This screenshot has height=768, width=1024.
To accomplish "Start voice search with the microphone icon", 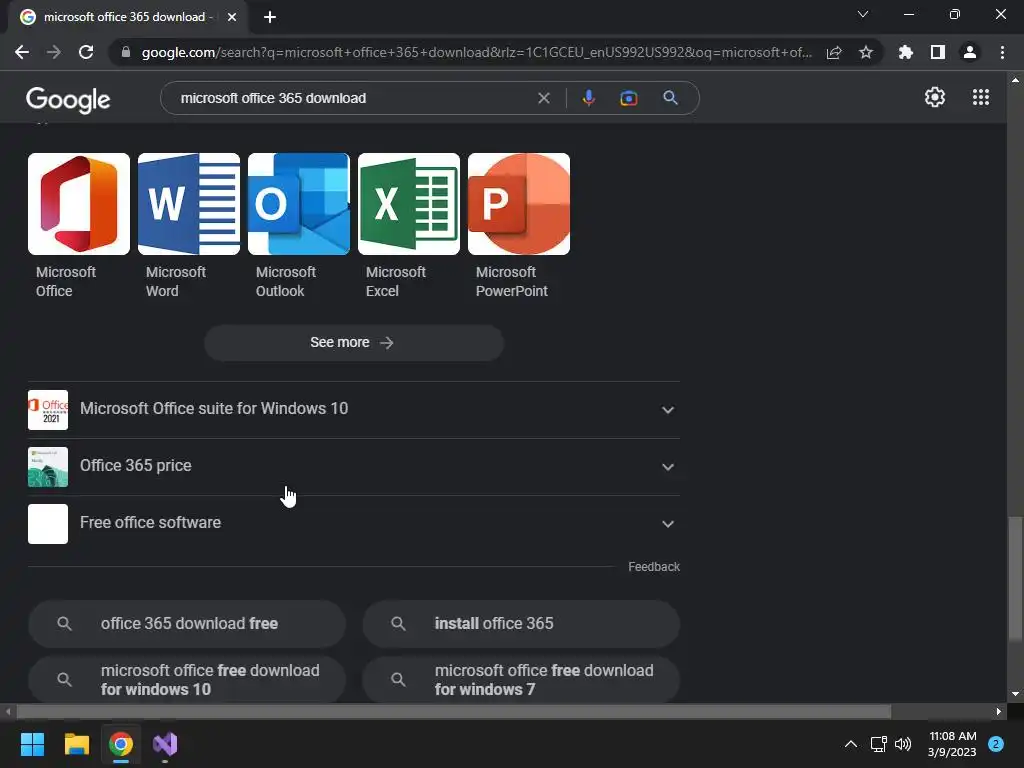I will pyautogui.click(x=588, y=98).
